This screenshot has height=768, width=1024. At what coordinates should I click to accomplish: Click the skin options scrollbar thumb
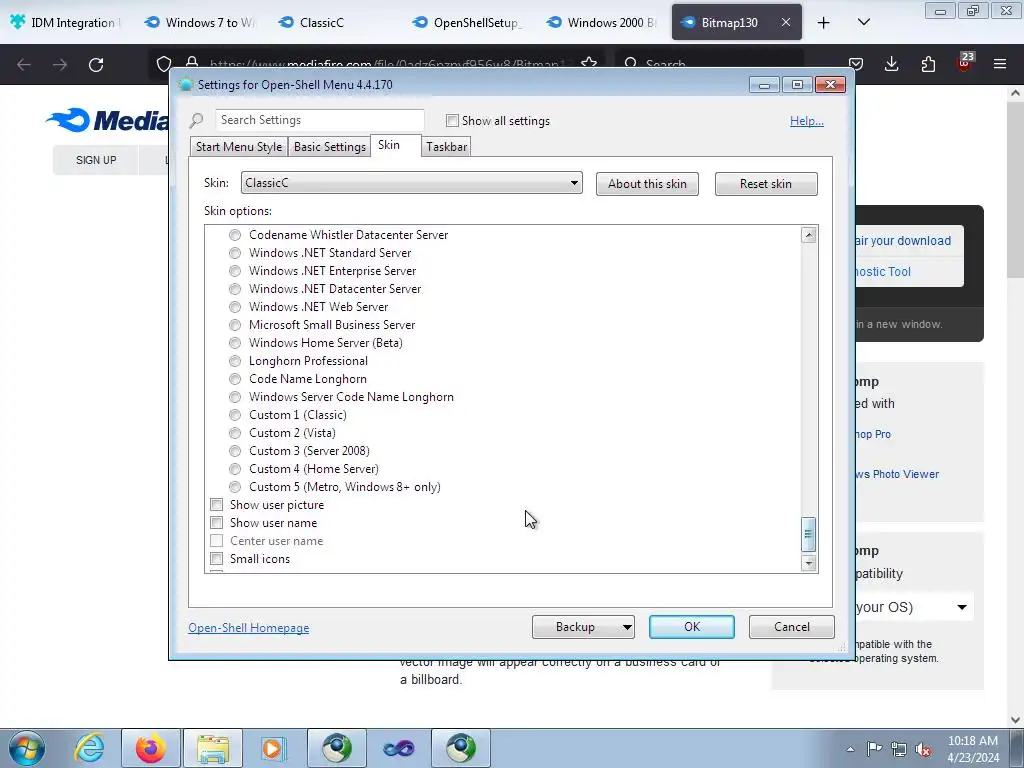coord(808,534)
